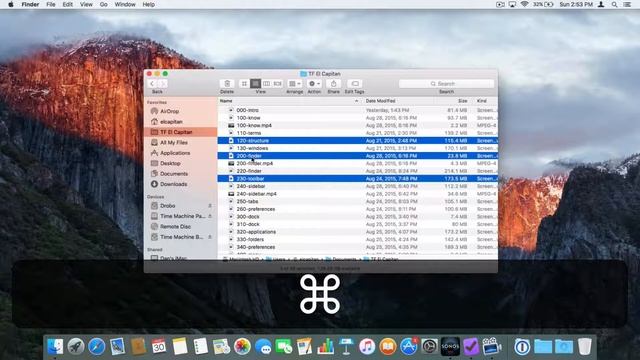640x360 pixels.
Task: Open App Store from the Dock
Action: pyautogui.click(x=409, y=347)
